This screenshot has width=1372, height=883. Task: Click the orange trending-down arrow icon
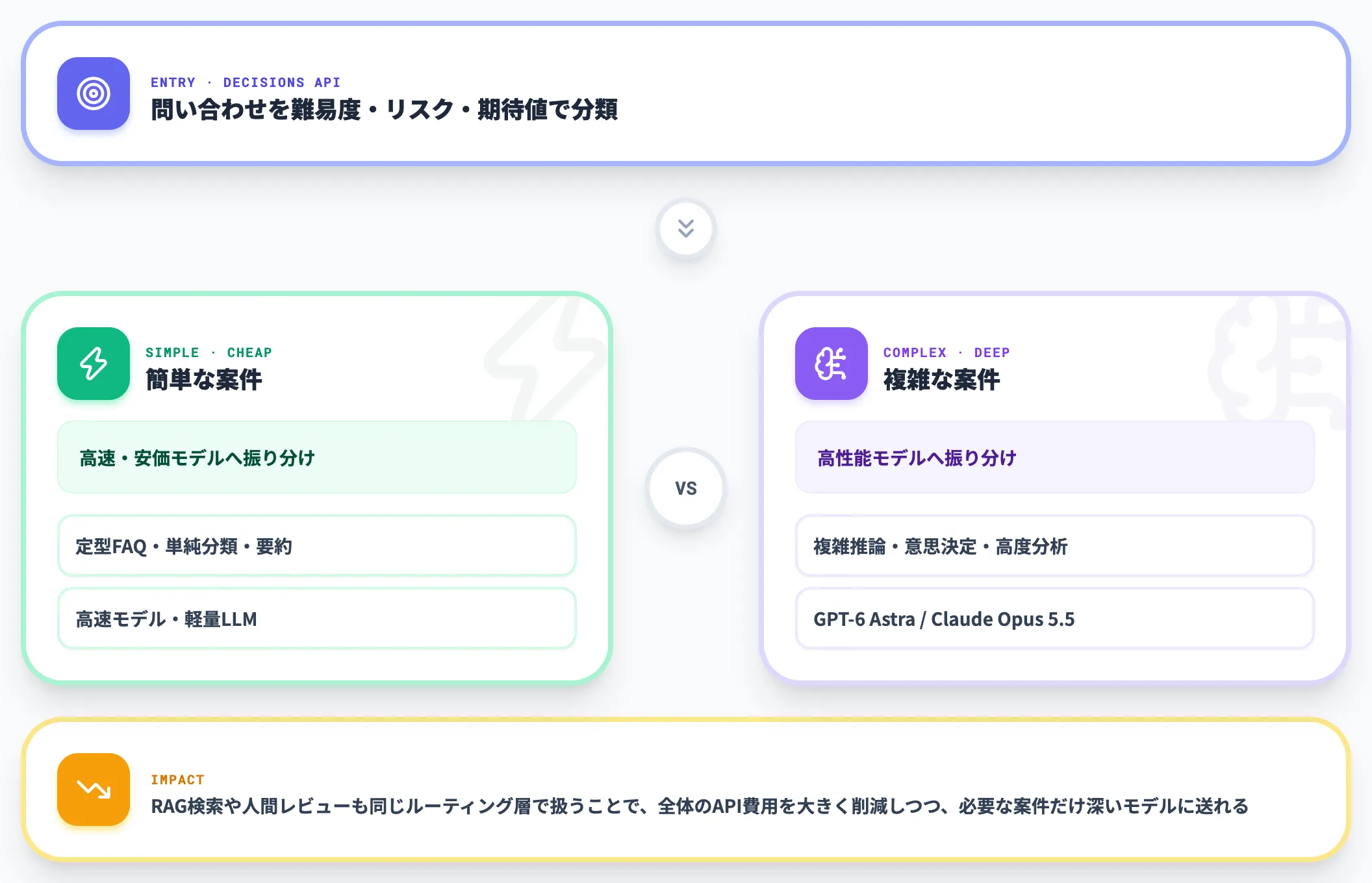(x=94, y=790)
